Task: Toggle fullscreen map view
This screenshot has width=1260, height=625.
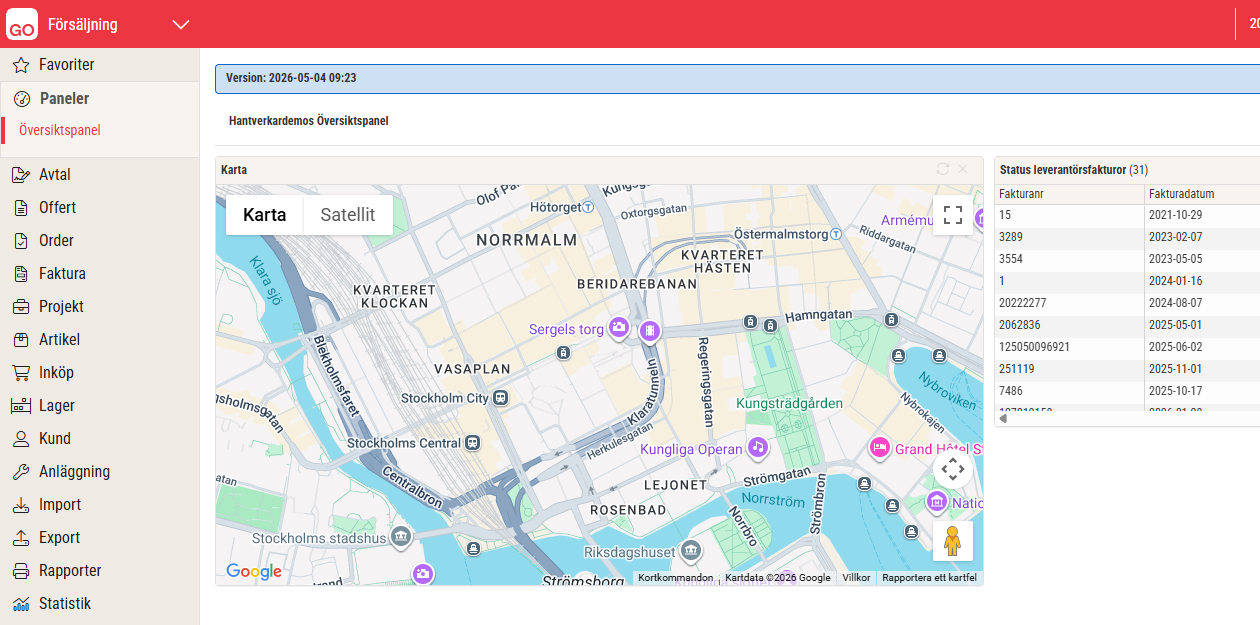Action: (953, 215)
